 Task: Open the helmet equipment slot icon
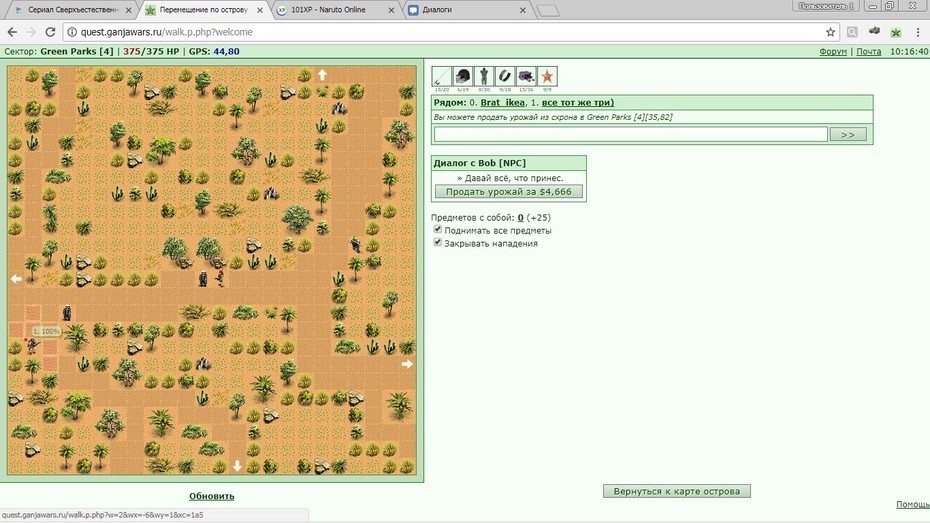(463, 76)
